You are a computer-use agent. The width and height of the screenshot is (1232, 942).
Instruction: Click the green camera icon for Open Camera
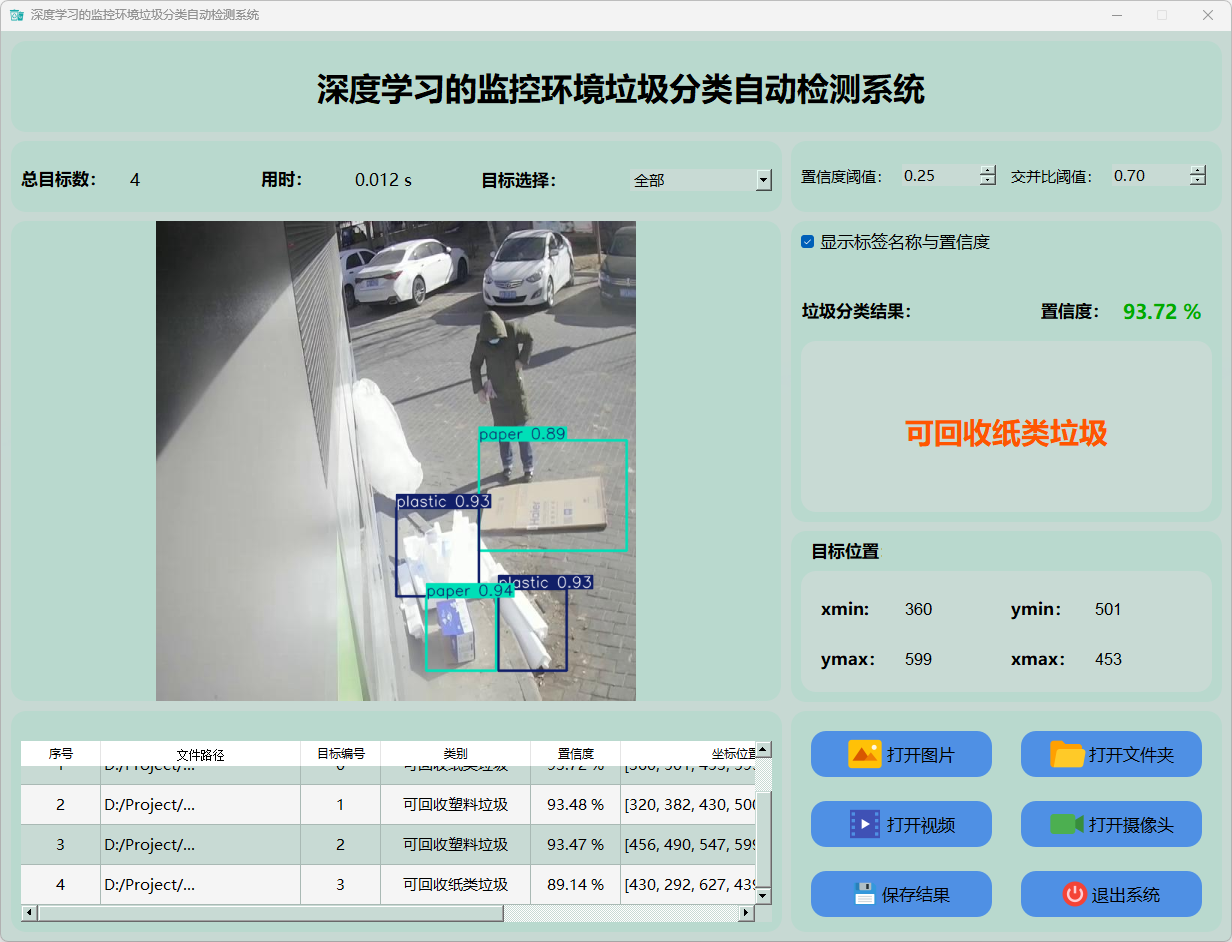point(1067,824)
